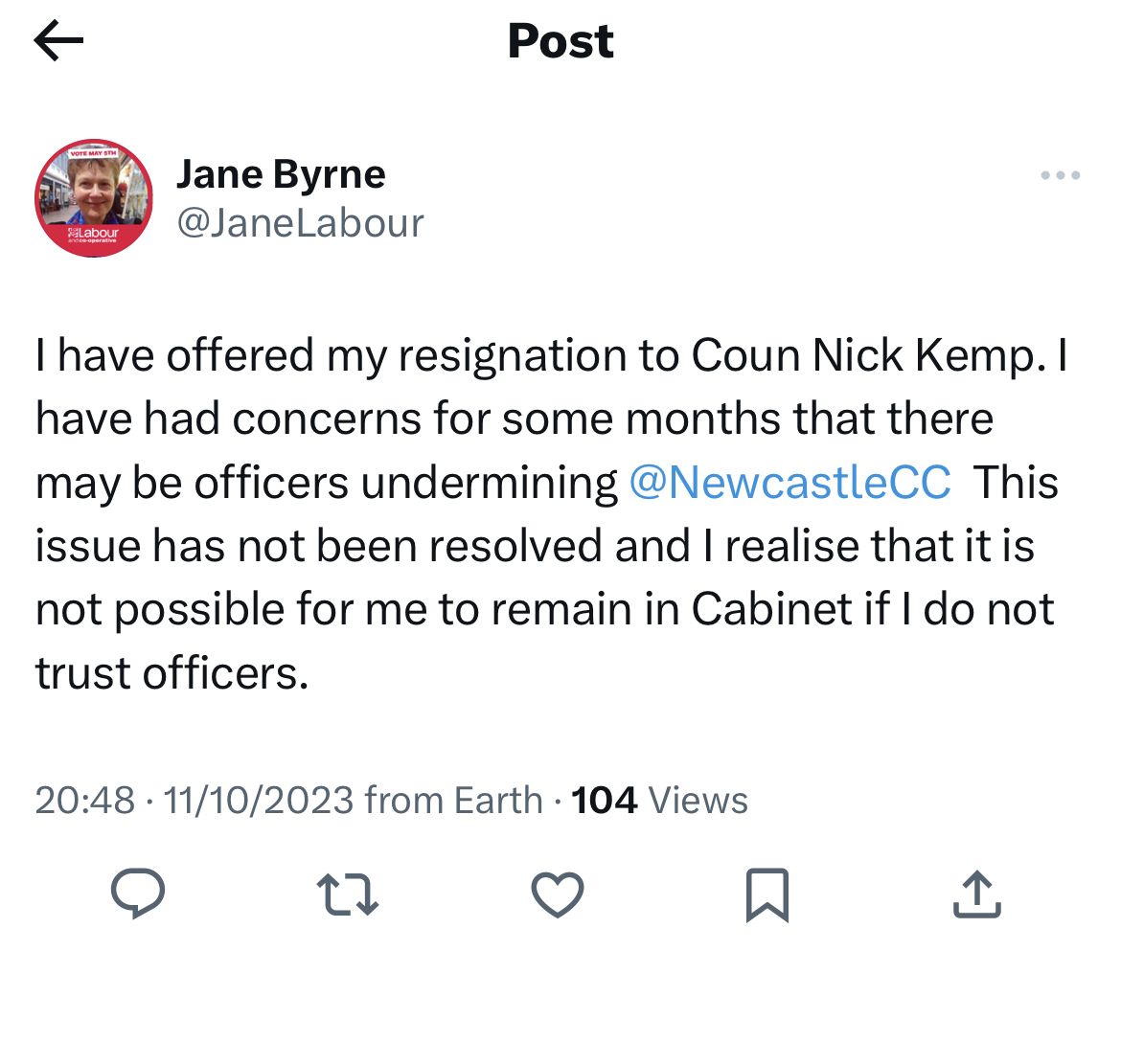Click the 11/10/2023 post date

tap(259, 800)
